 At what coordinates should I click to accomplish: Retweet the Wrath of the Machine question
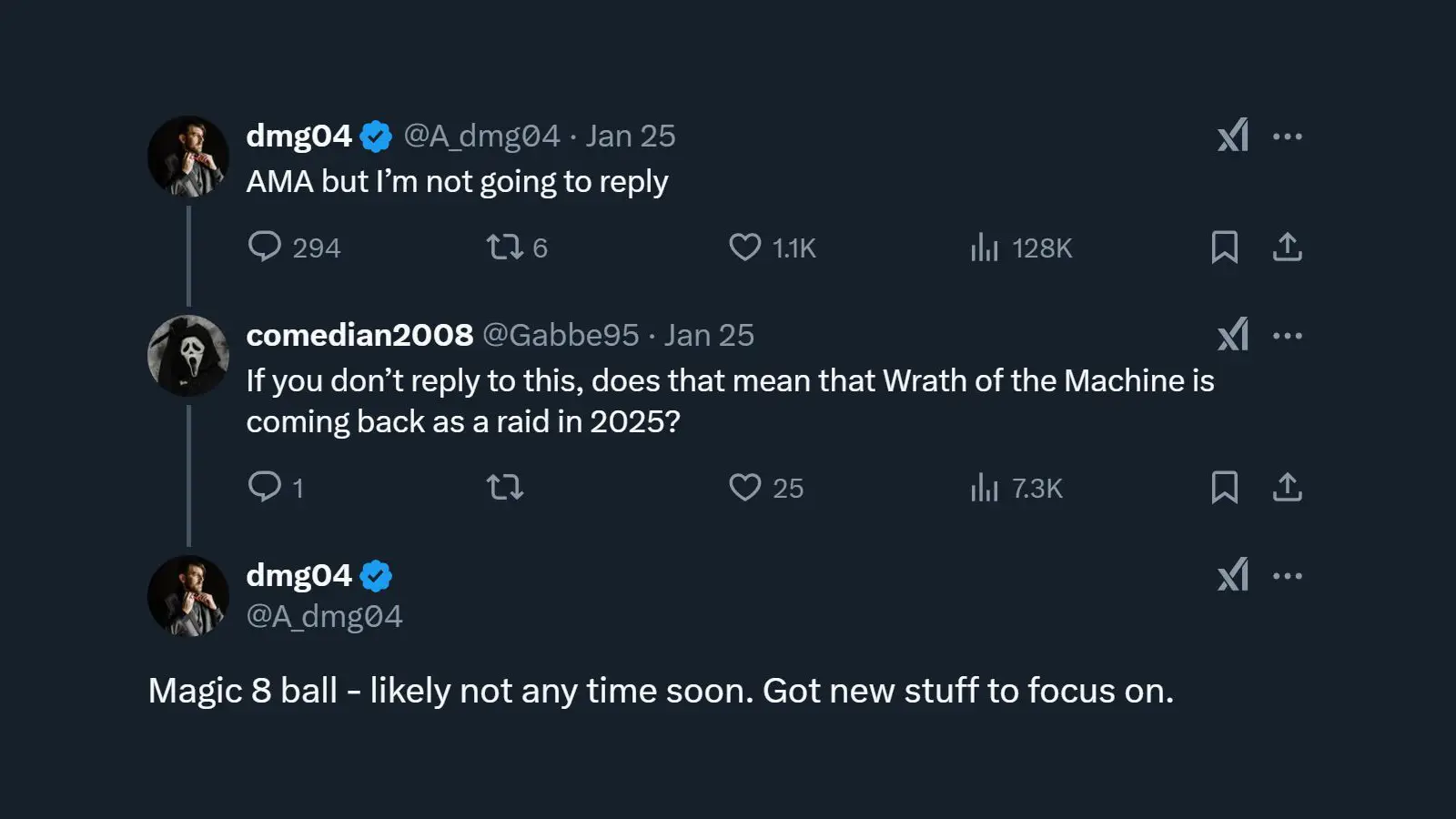[508, 488]
